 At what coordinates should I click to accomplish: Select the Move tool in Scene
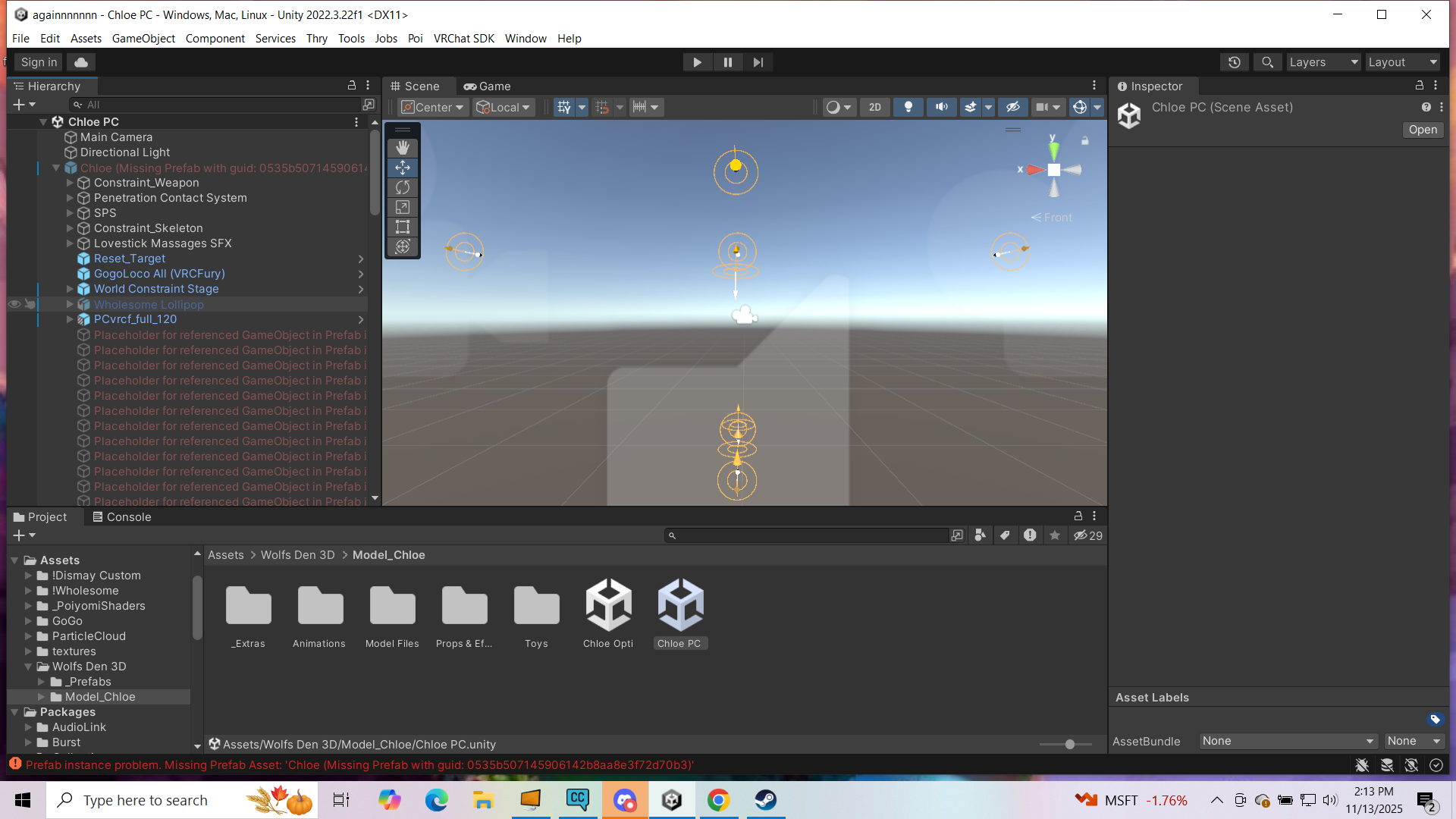(403, 168)
